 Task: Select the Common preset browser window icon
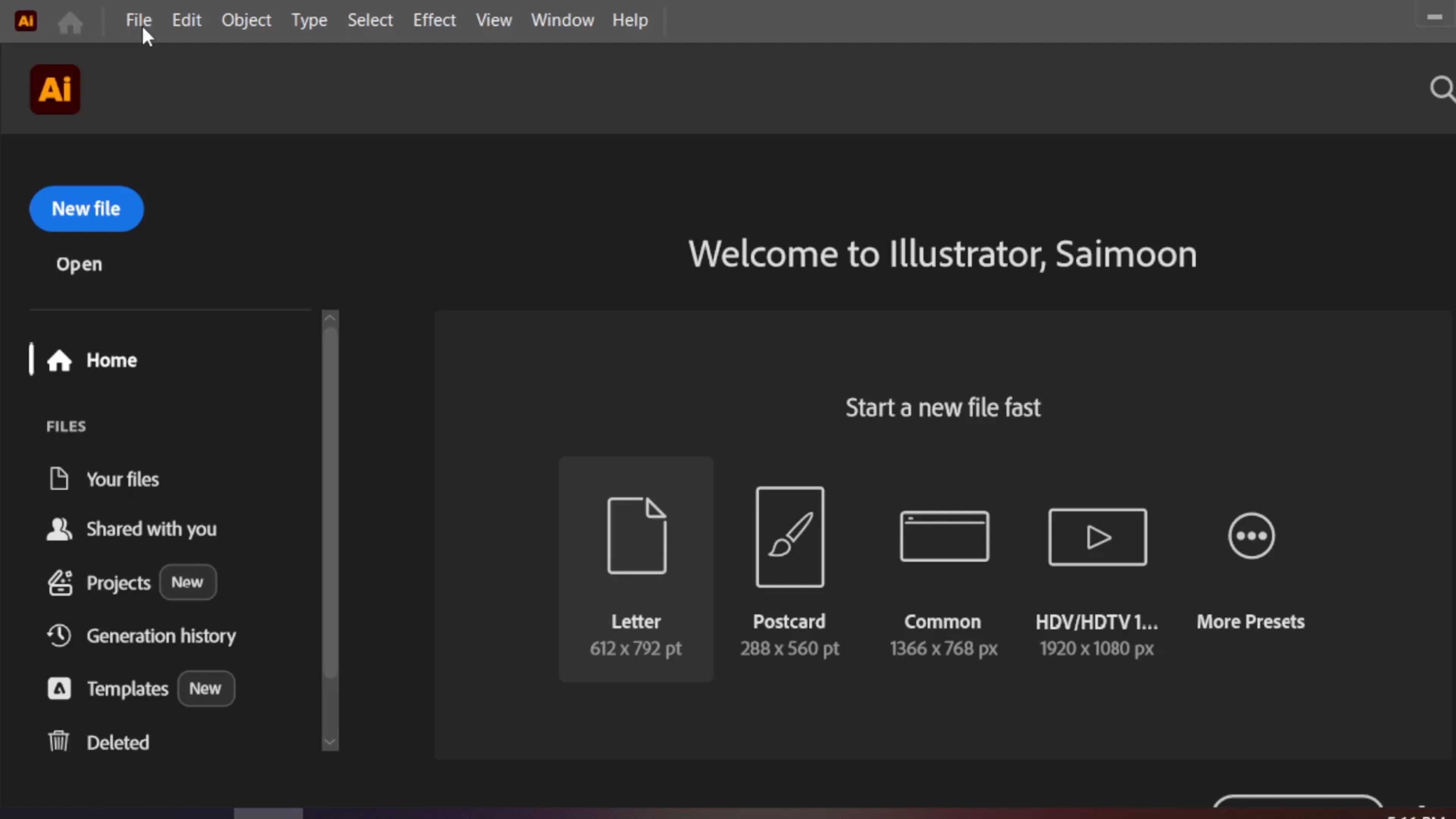click(944, 536)
